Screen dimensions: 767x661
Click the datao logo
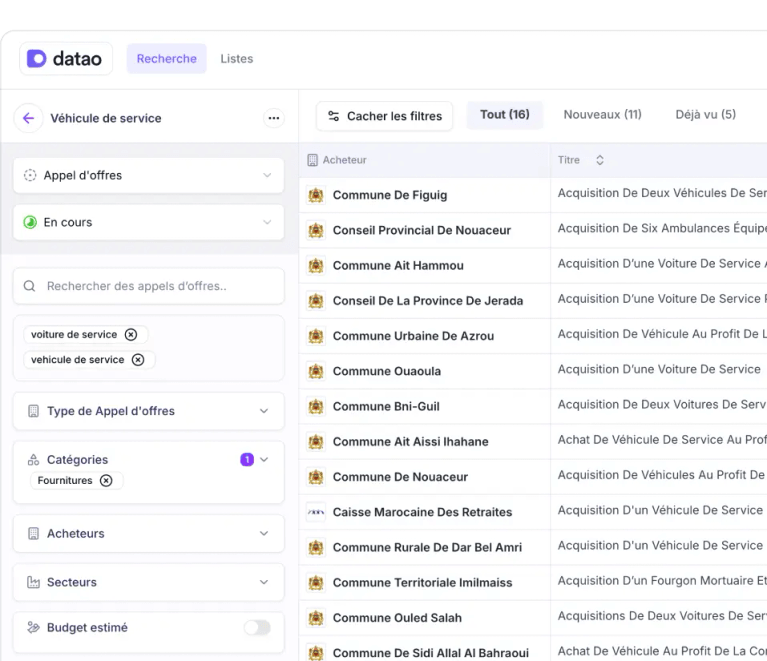(x=66, y=59)
